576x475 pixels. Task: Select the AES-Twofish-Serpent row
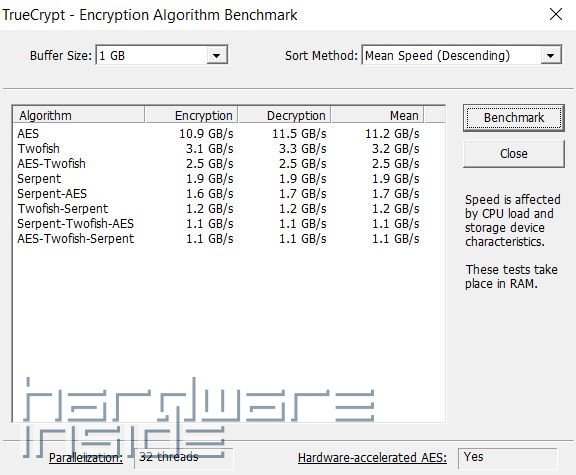point(228,239)
